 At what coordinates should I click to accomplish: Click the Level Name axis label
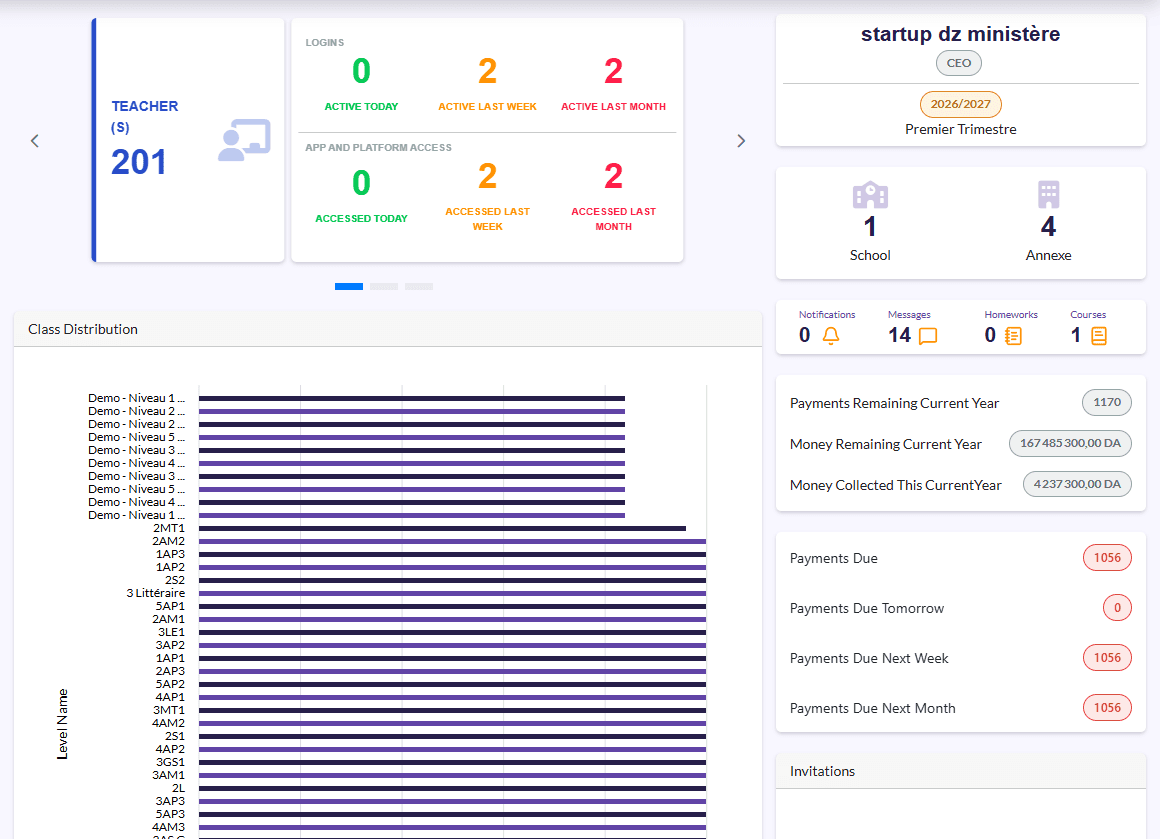(x=63, y=724)
